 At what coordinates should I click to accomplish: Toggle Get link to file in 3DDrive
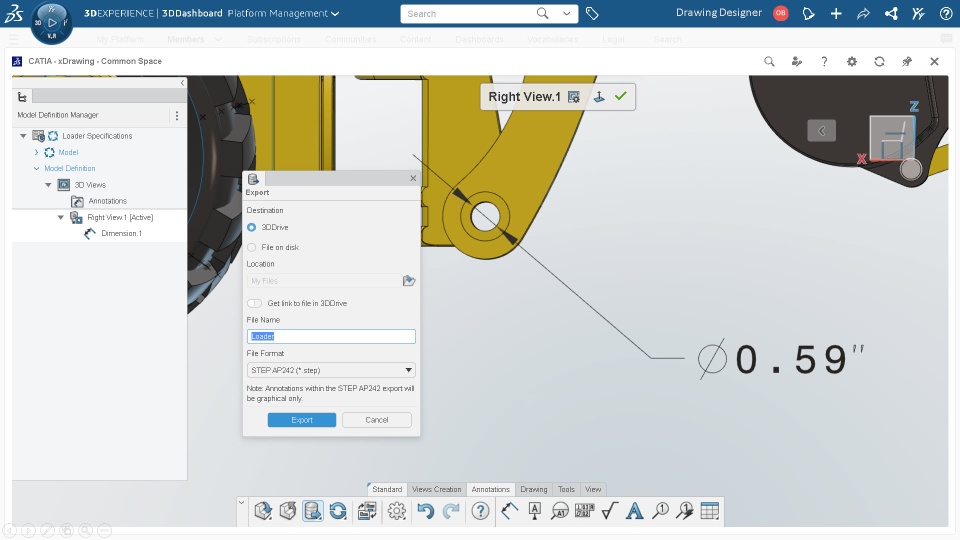tap(254, 303)
